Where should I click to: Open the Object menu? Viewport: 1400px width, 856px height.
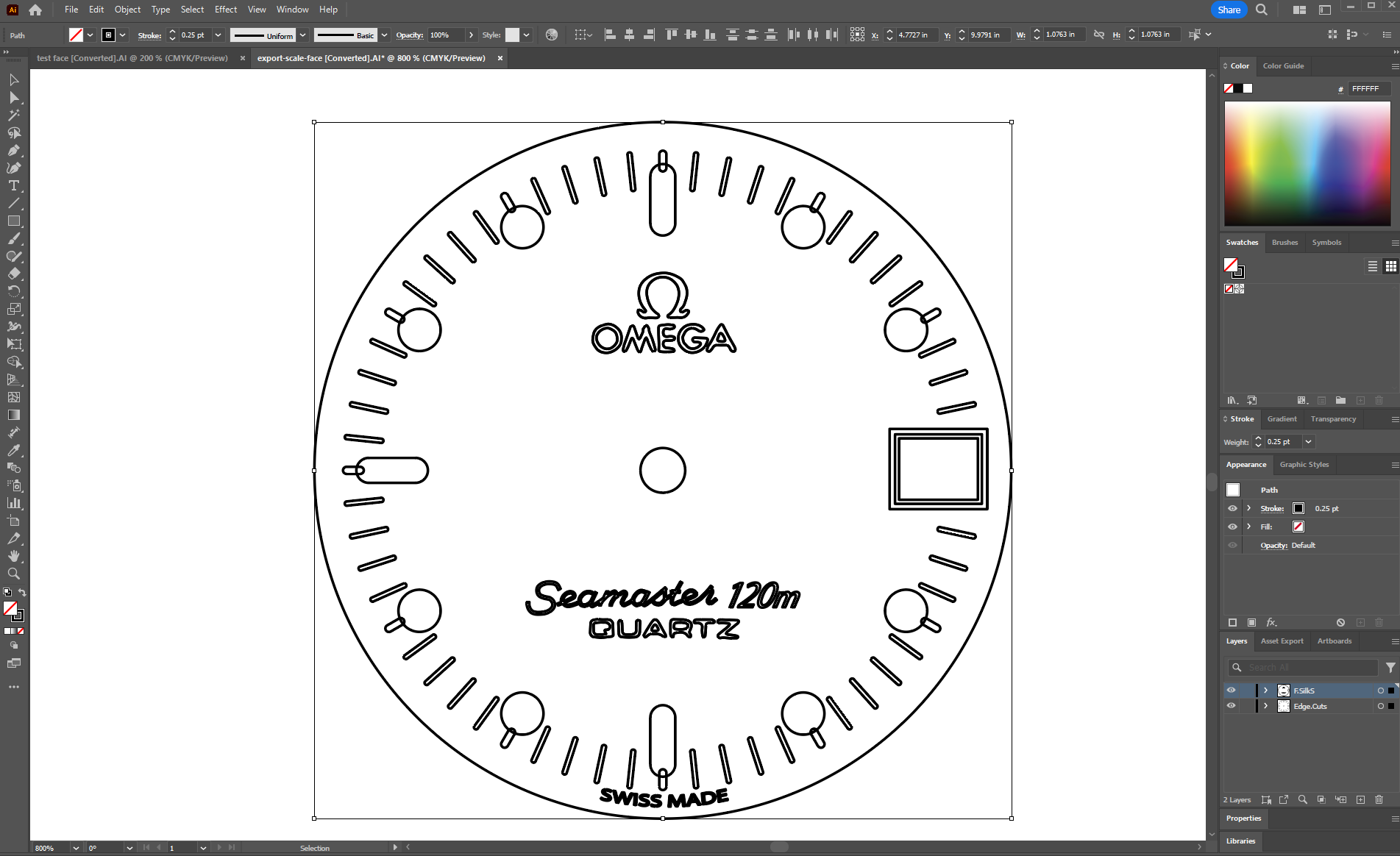(x=127, y=10)
